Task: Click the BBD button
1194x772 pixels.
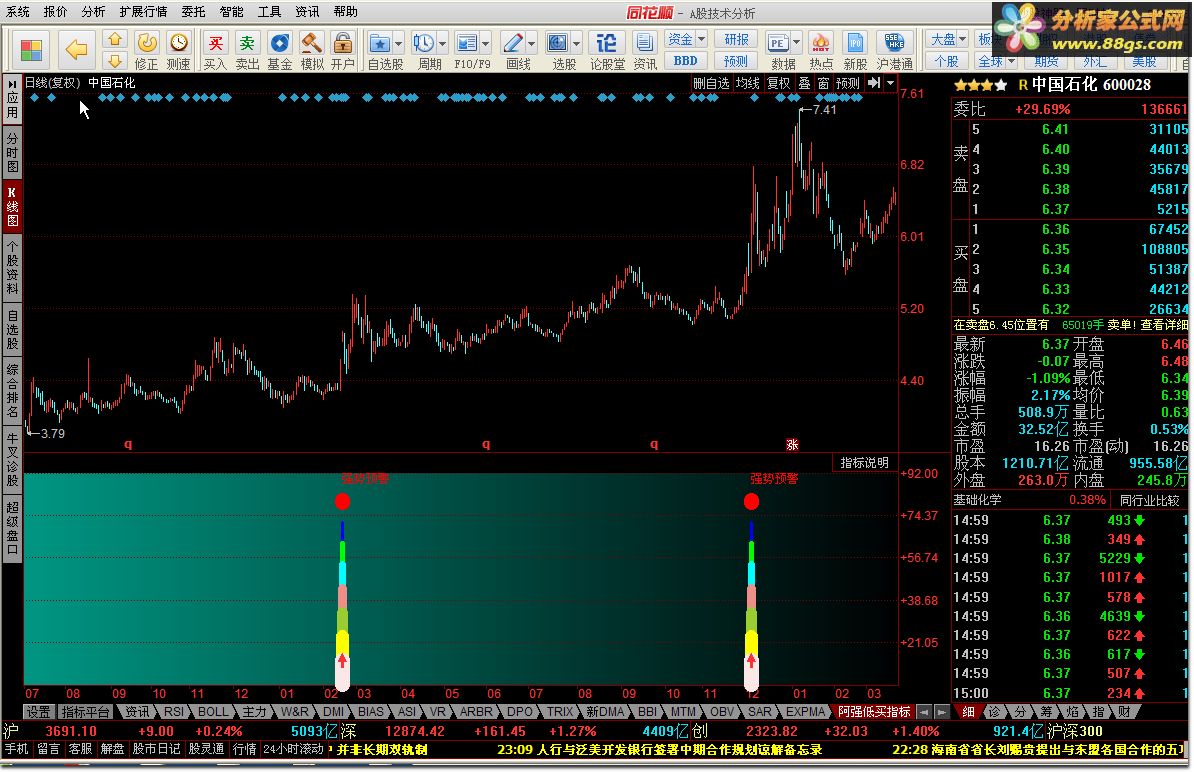Action: pos(686,60)
